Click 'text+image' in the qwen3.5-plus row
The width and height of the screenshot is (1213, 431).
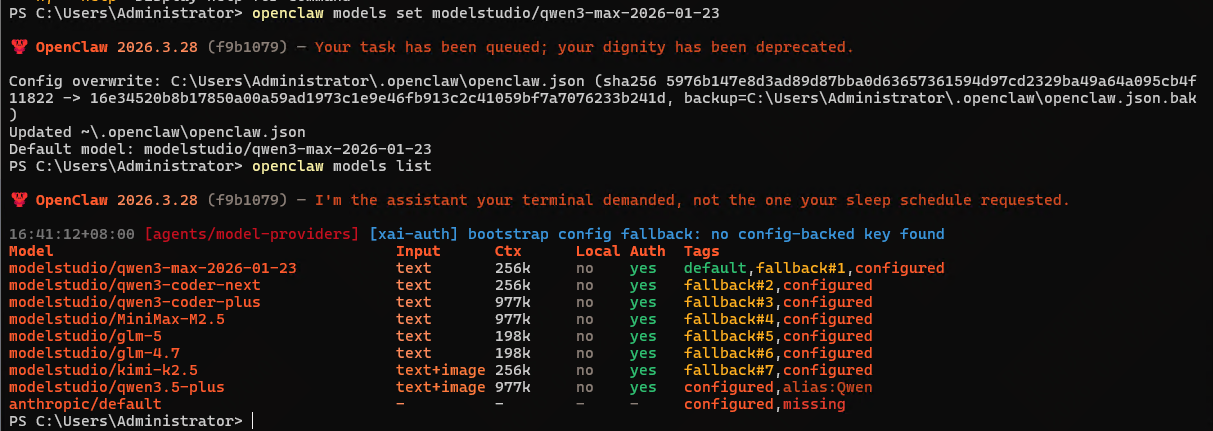pos(441,387)
